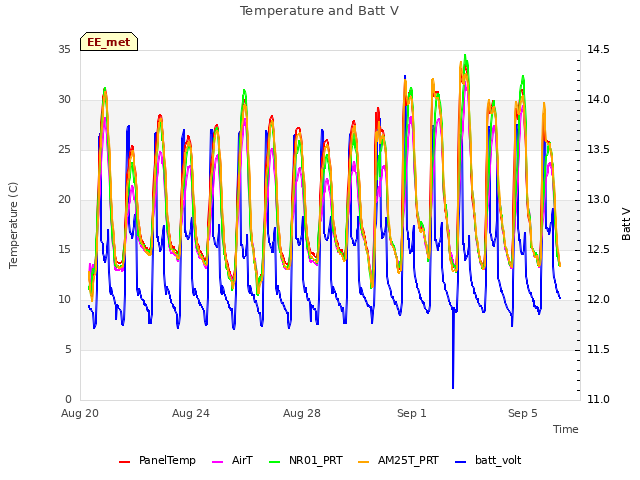The width and height of the screenshot is (640, 480).
Task: Click the 11.0 Batt V axis label
Action: tap(598, 399)
